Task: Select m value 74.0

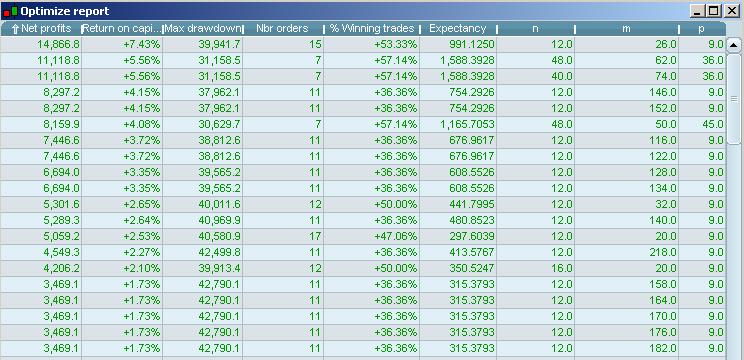Action: 666,76
